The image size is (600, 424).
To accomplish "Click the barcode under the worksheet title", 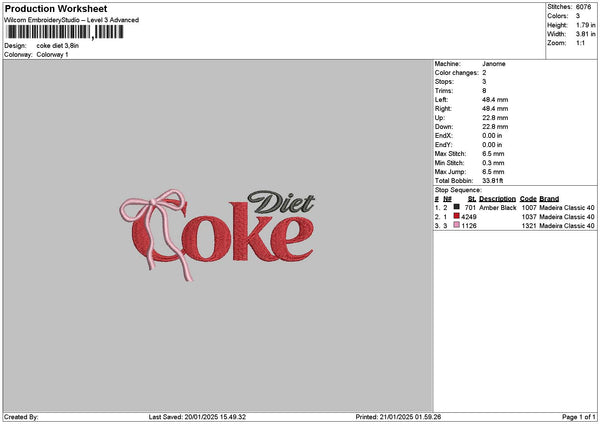I will [x=65, y=32].
